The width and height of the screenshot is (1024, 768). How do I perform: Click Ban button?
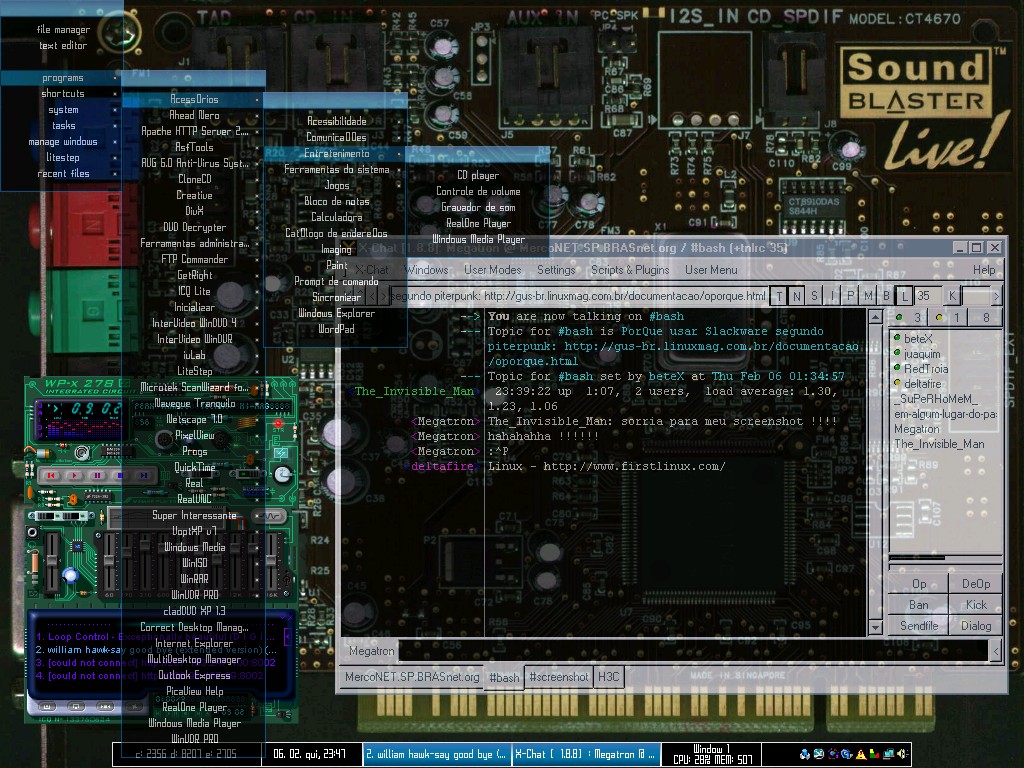click(x=918, y=605)
